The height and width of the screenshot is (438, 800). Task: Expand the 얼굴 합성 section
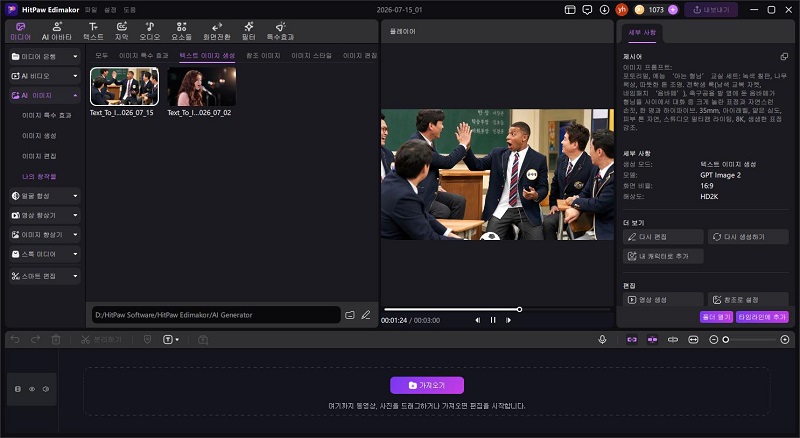45,196
